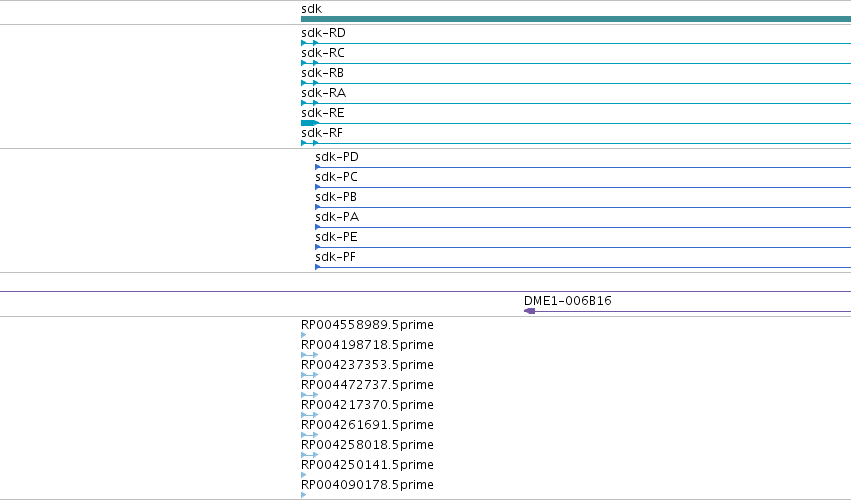Select the RP004472737.5prime label
This screenshot has height=500, width=851.
pos(367,385)
